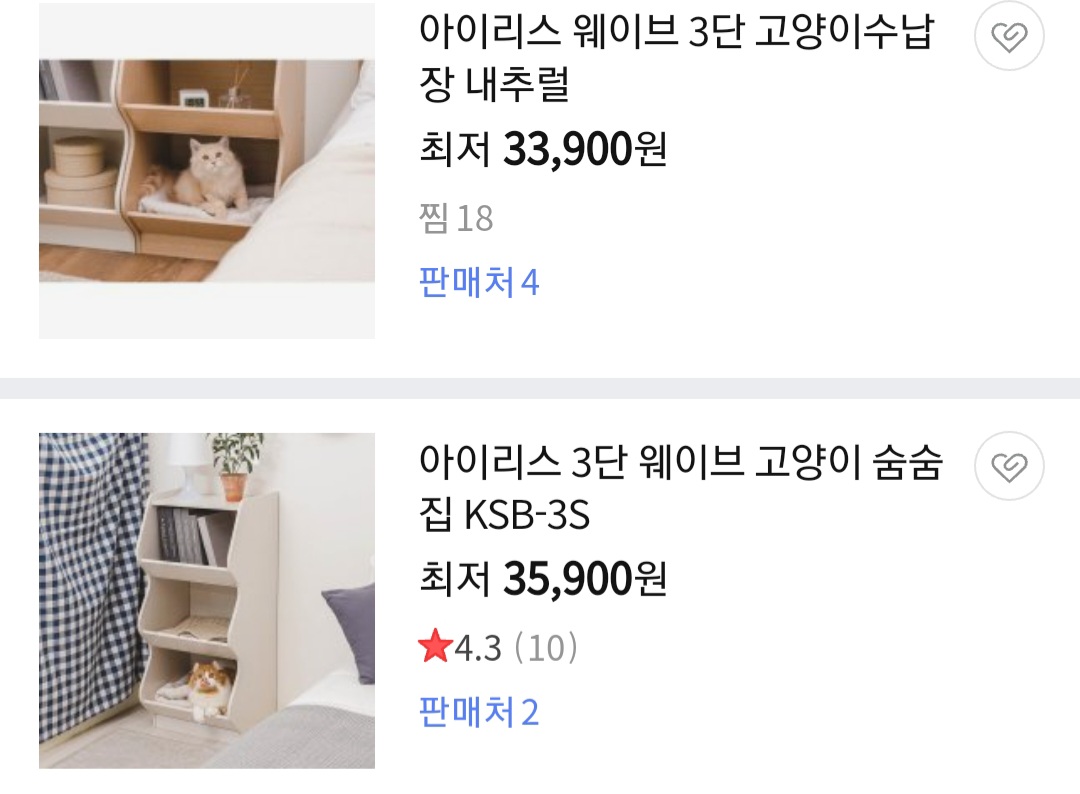Open the first product's cat shelf thumbnail
The height and width of the screenshot is (794, 1080).
click(x=207, y=171)
